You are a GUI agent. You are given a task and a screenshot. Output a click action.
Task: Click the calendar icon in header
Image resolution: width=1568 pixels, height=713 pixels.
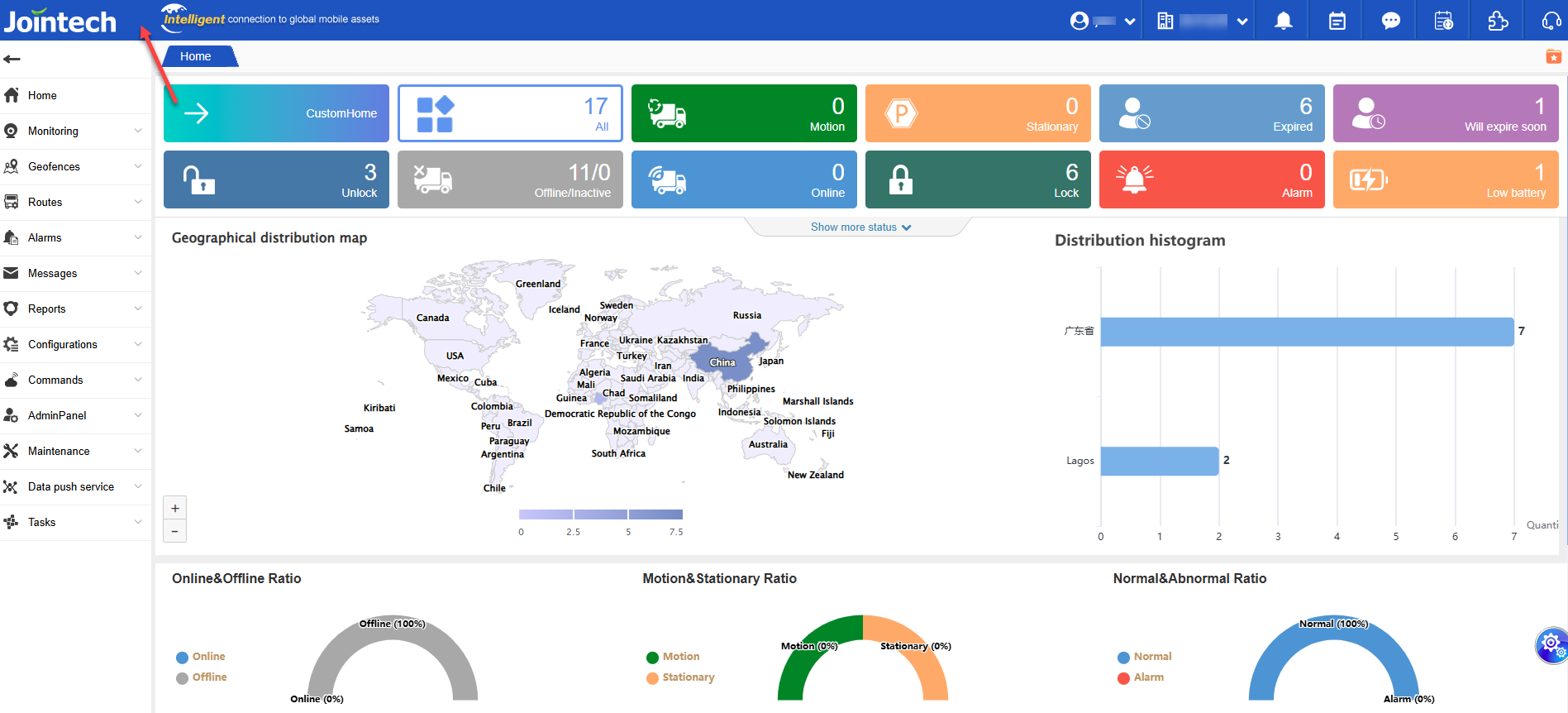coord(1337,21)
